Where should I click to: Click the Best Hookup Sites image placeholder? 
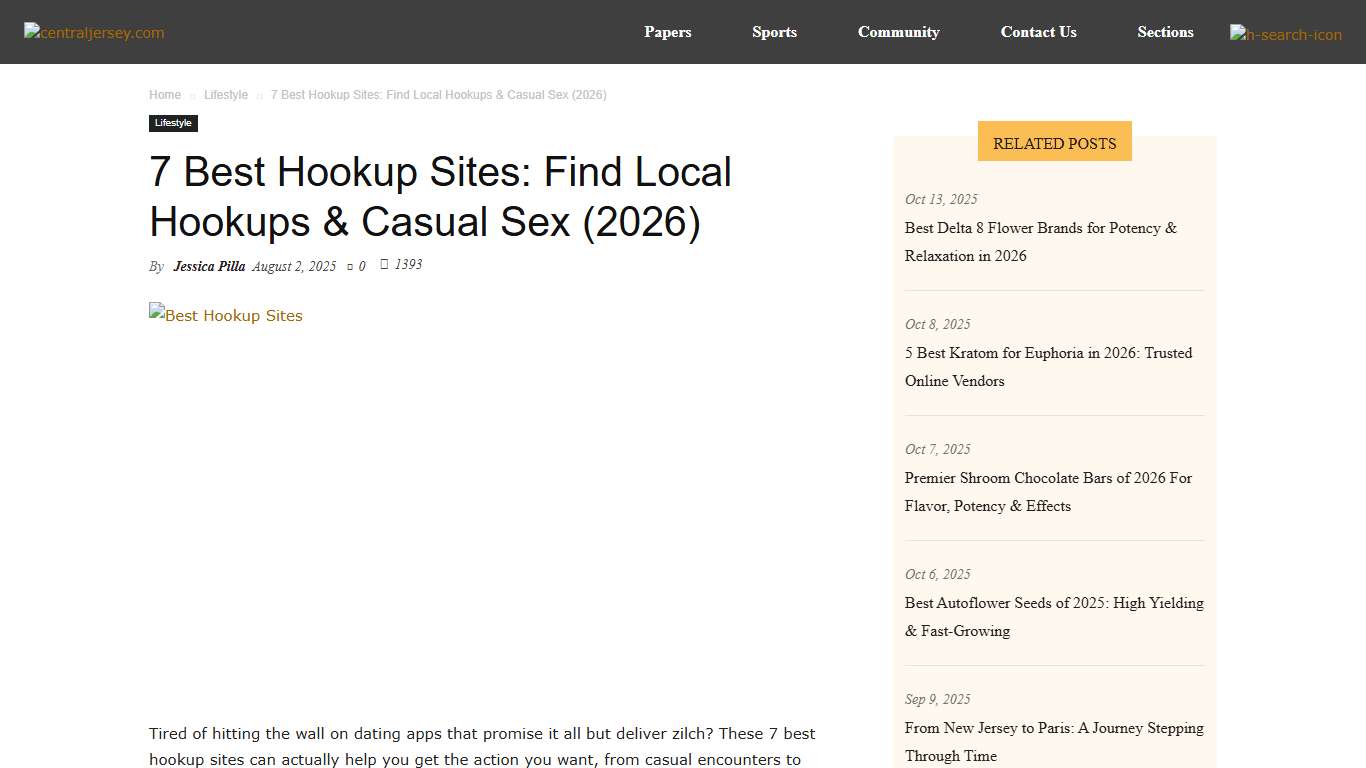(225, 315)
